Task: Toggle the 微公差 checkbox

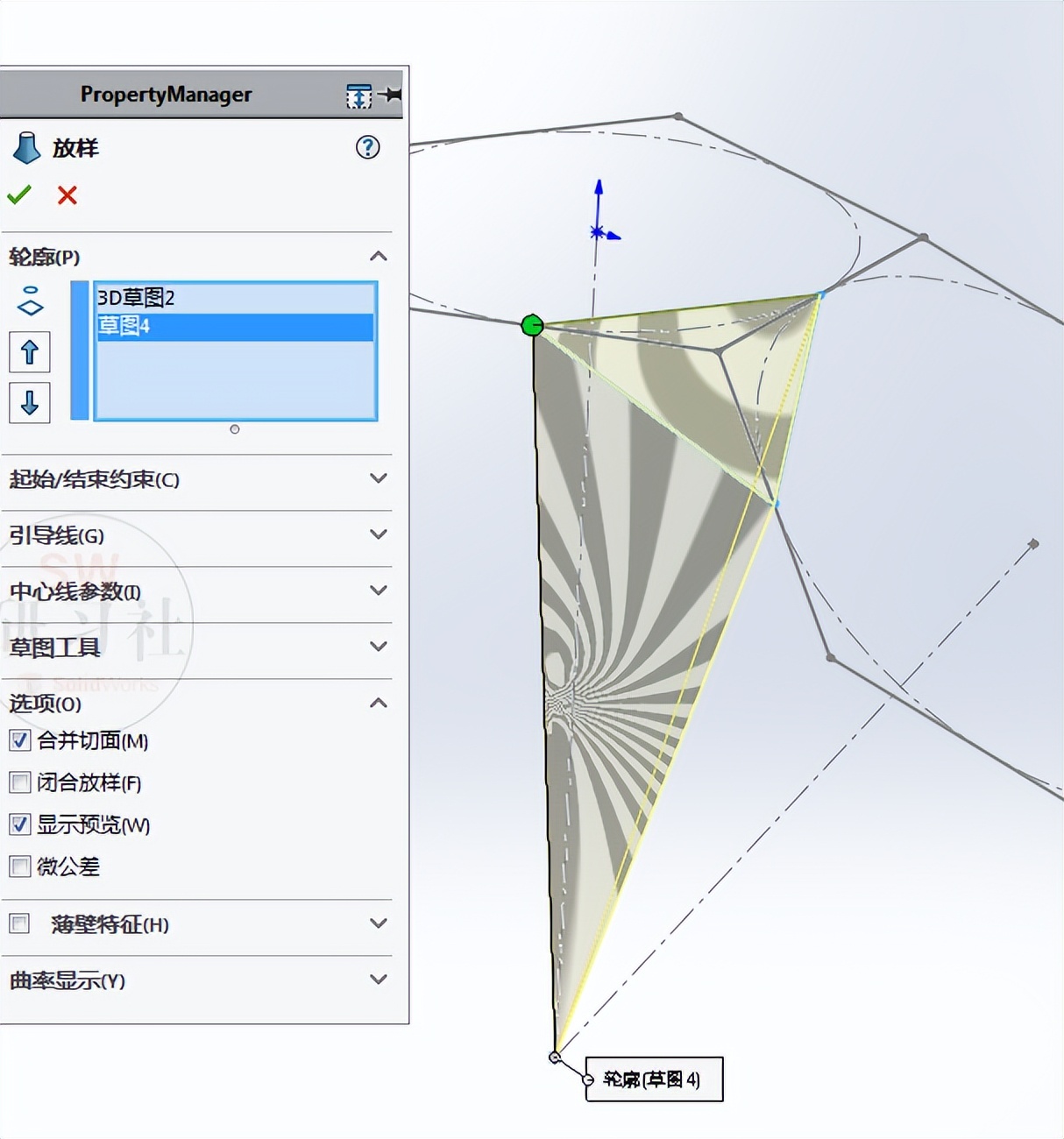Action: click(x=19, y=866)
